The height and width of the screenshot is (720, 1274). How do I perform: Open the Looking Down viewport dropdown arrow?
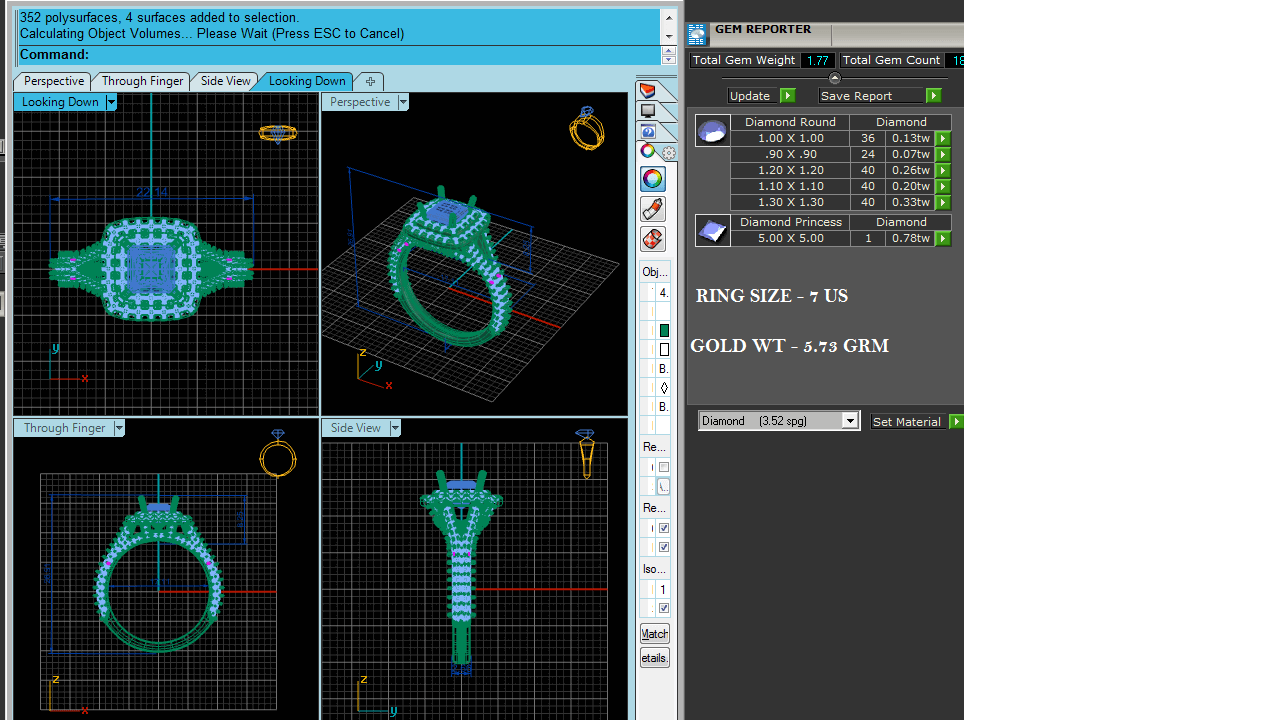(x=111, y=102)
